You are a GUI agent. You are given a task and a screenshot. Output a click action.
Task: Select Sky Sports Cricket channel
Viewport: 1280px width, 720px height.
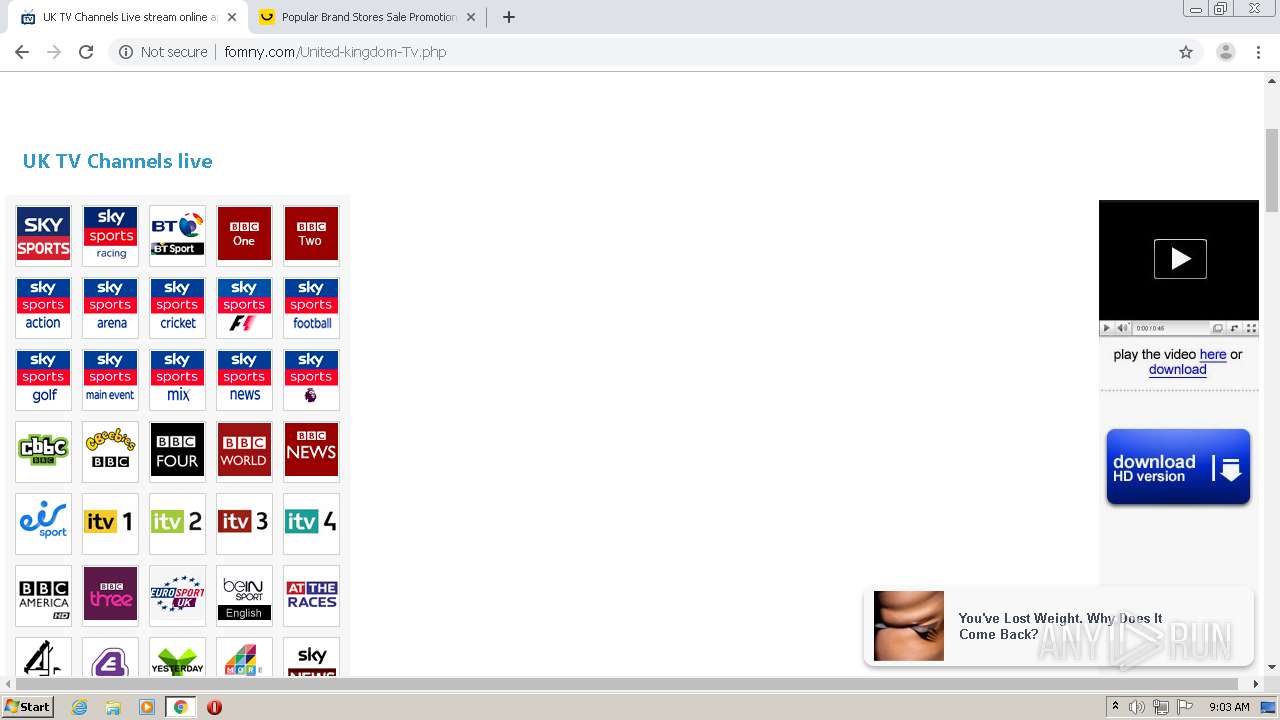coord(177,308)
